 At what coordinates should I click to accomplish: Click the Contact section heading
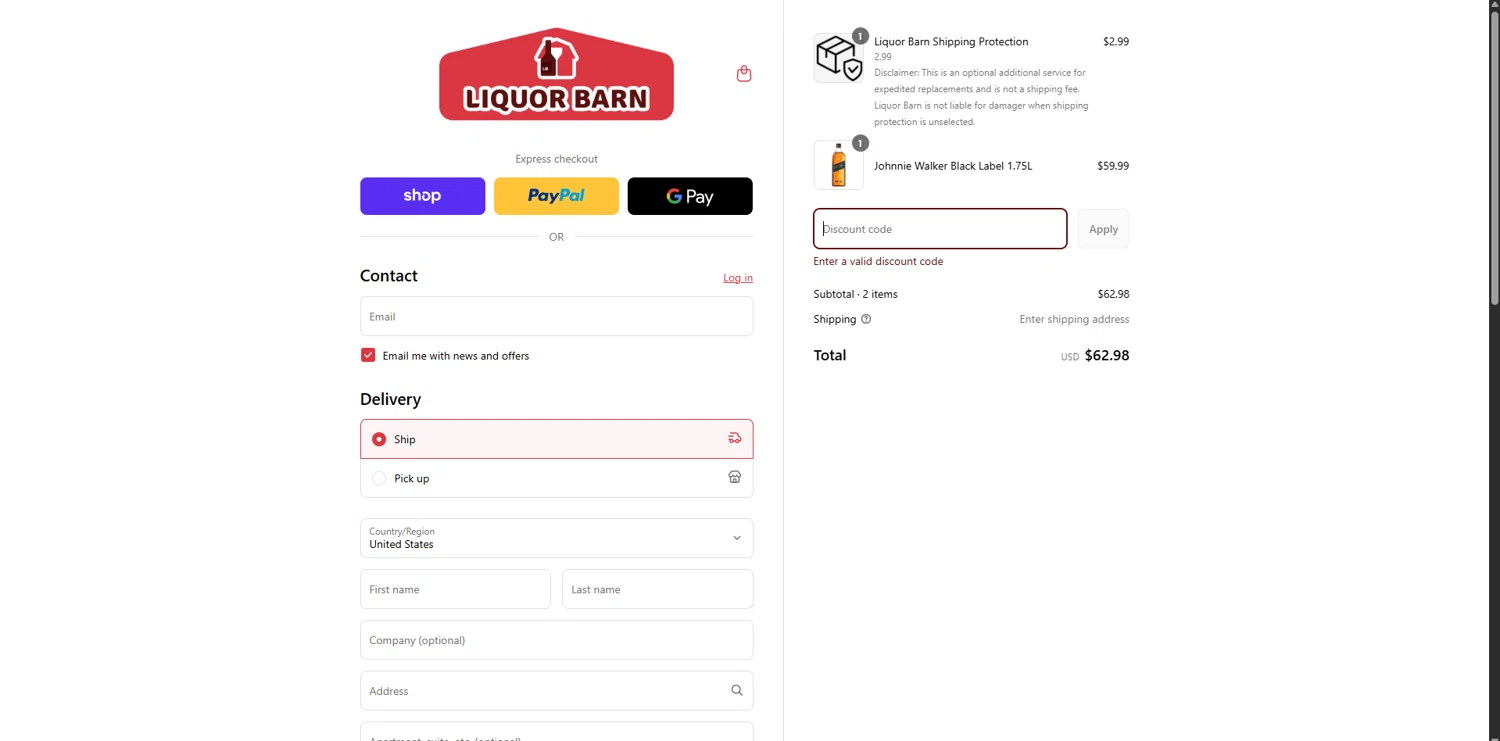tap(389, 276)
